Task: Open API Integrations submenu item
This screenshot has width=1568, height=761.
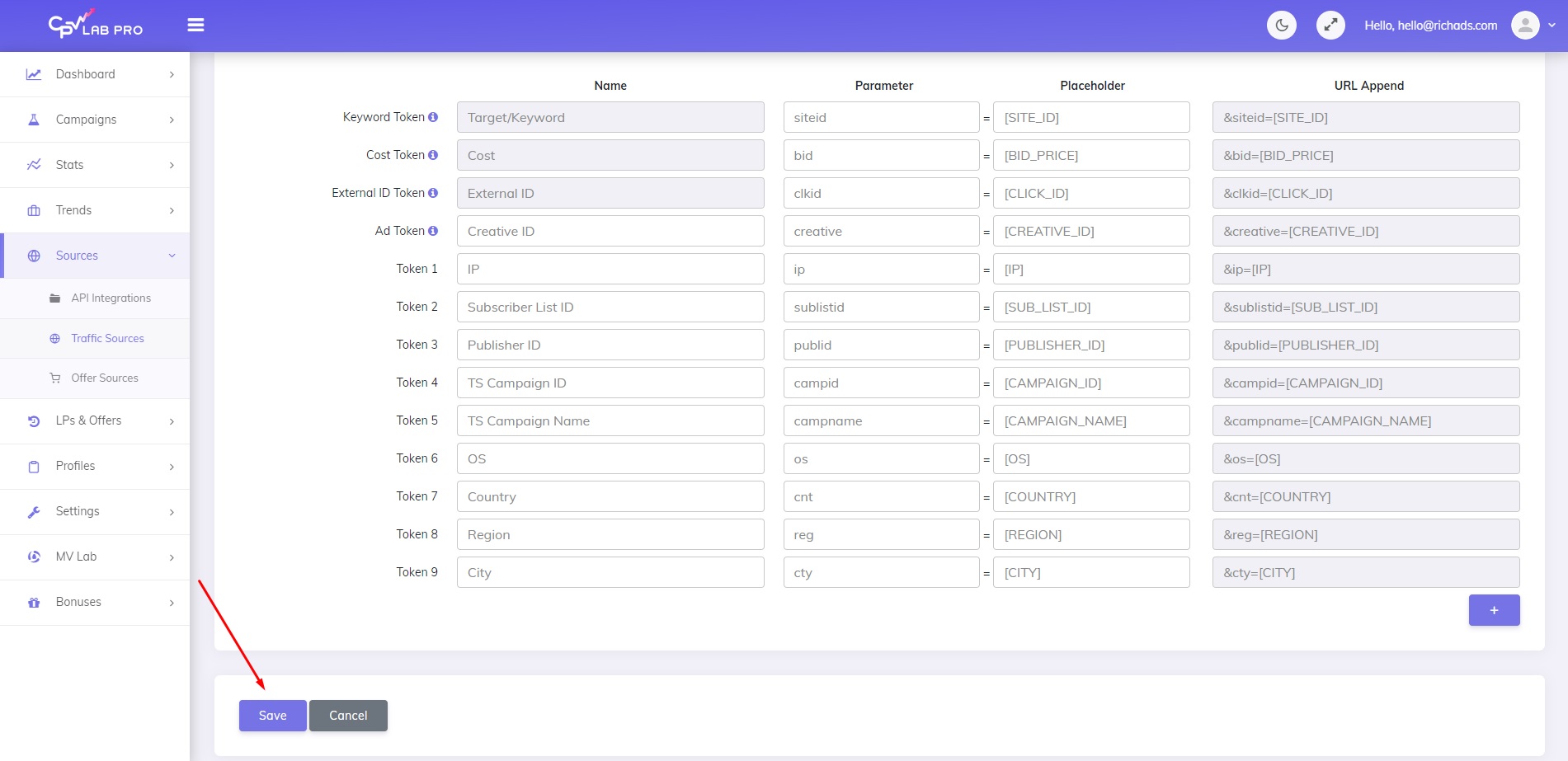Action: click(x=111, y=298)
